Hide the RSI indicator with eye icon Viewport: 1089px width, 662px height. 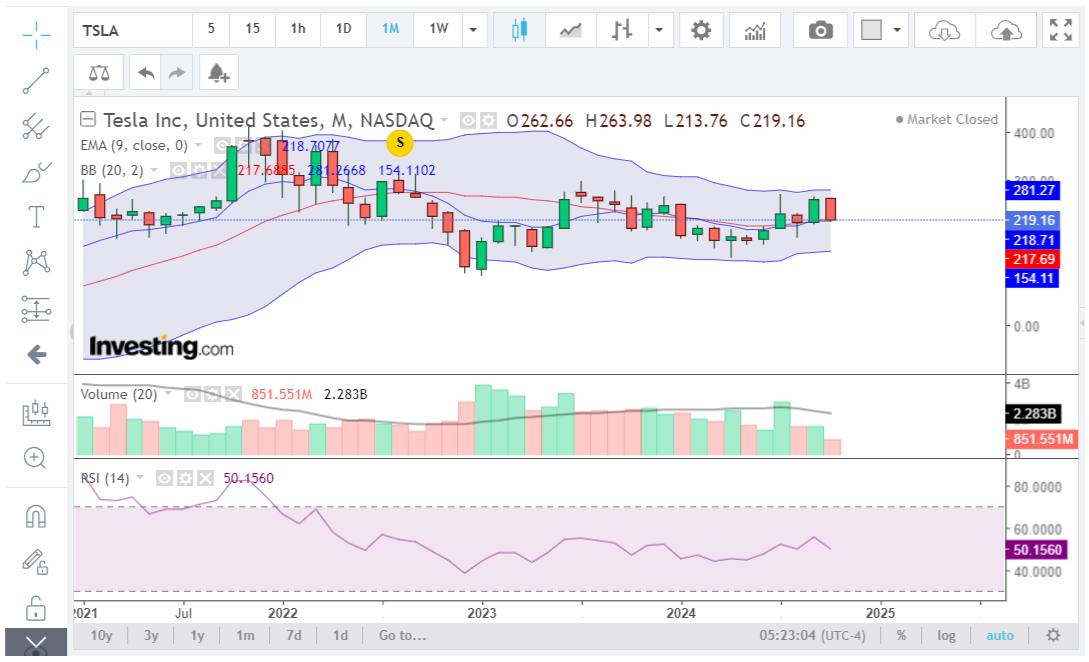click(x=165, y=478)
